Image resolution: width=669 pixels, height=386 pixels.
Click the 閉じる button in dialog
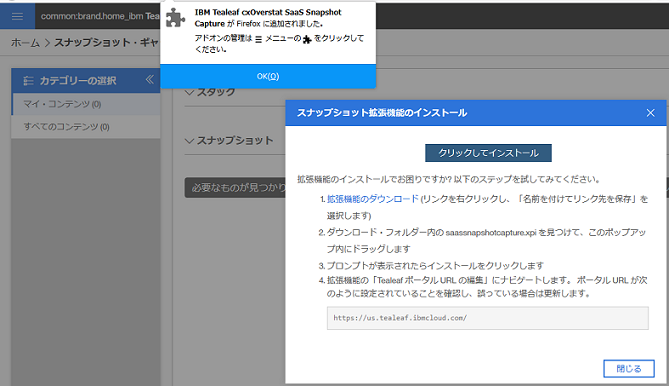click(x=628, y=369)
